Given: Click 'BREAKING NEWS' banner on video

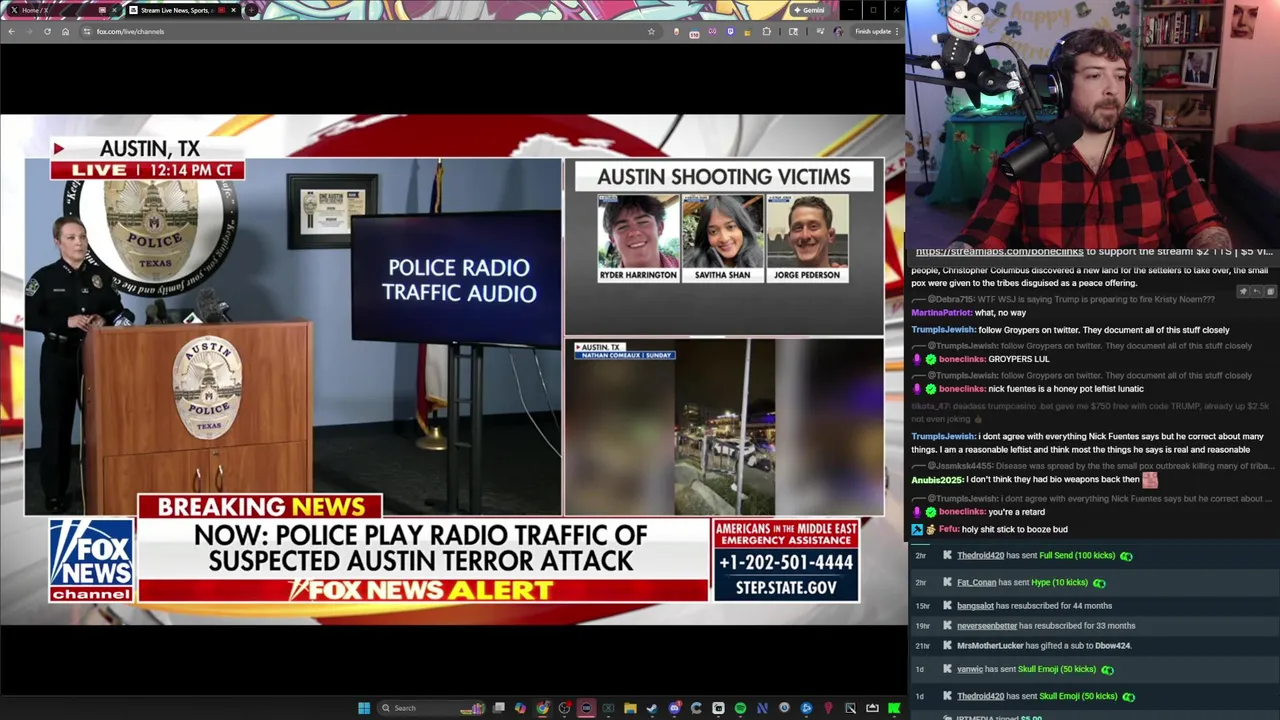Looking at the screenshot, I should 260,507.
